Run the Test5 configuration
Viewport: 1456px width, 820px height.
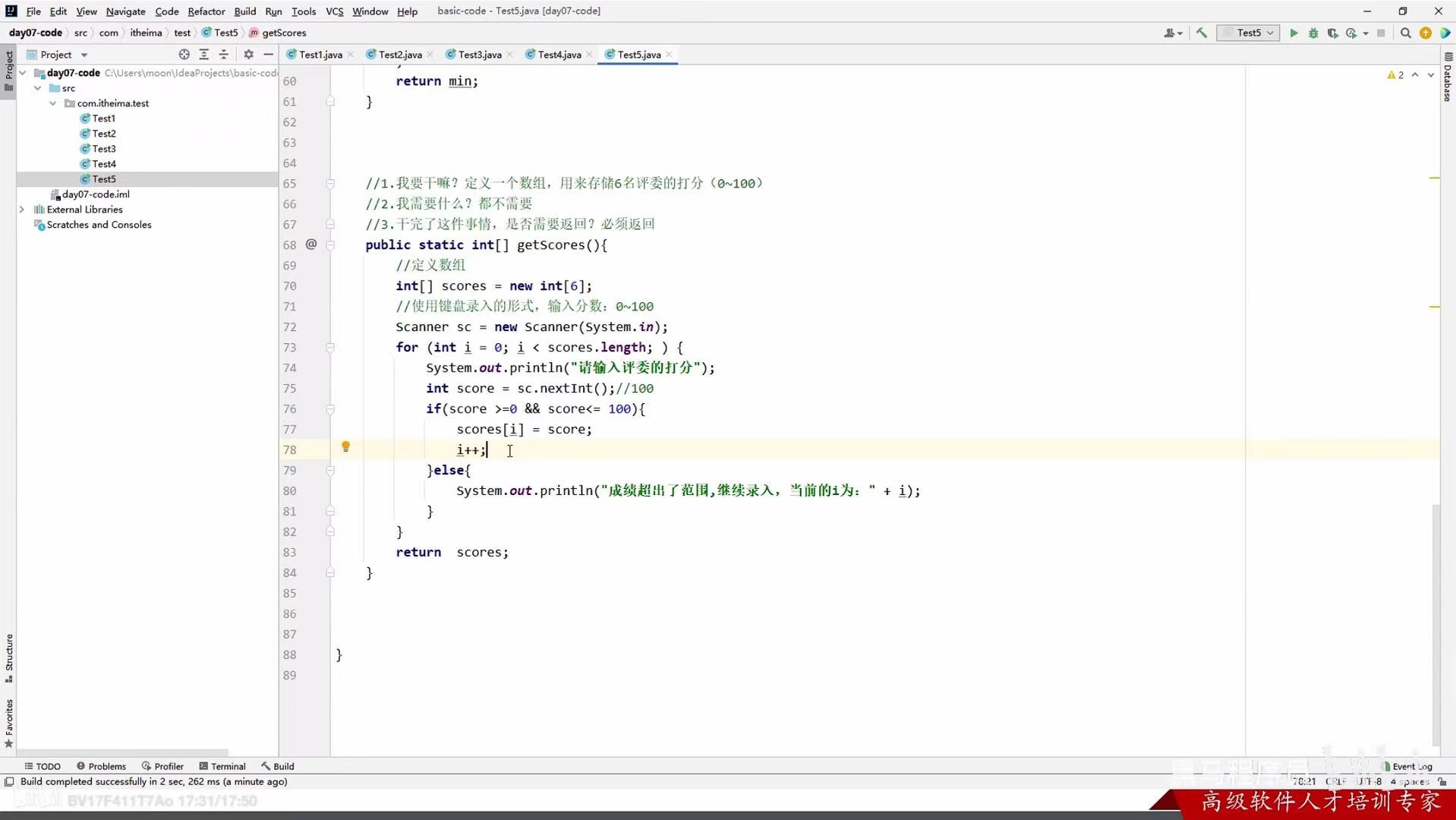point(1293,33)
